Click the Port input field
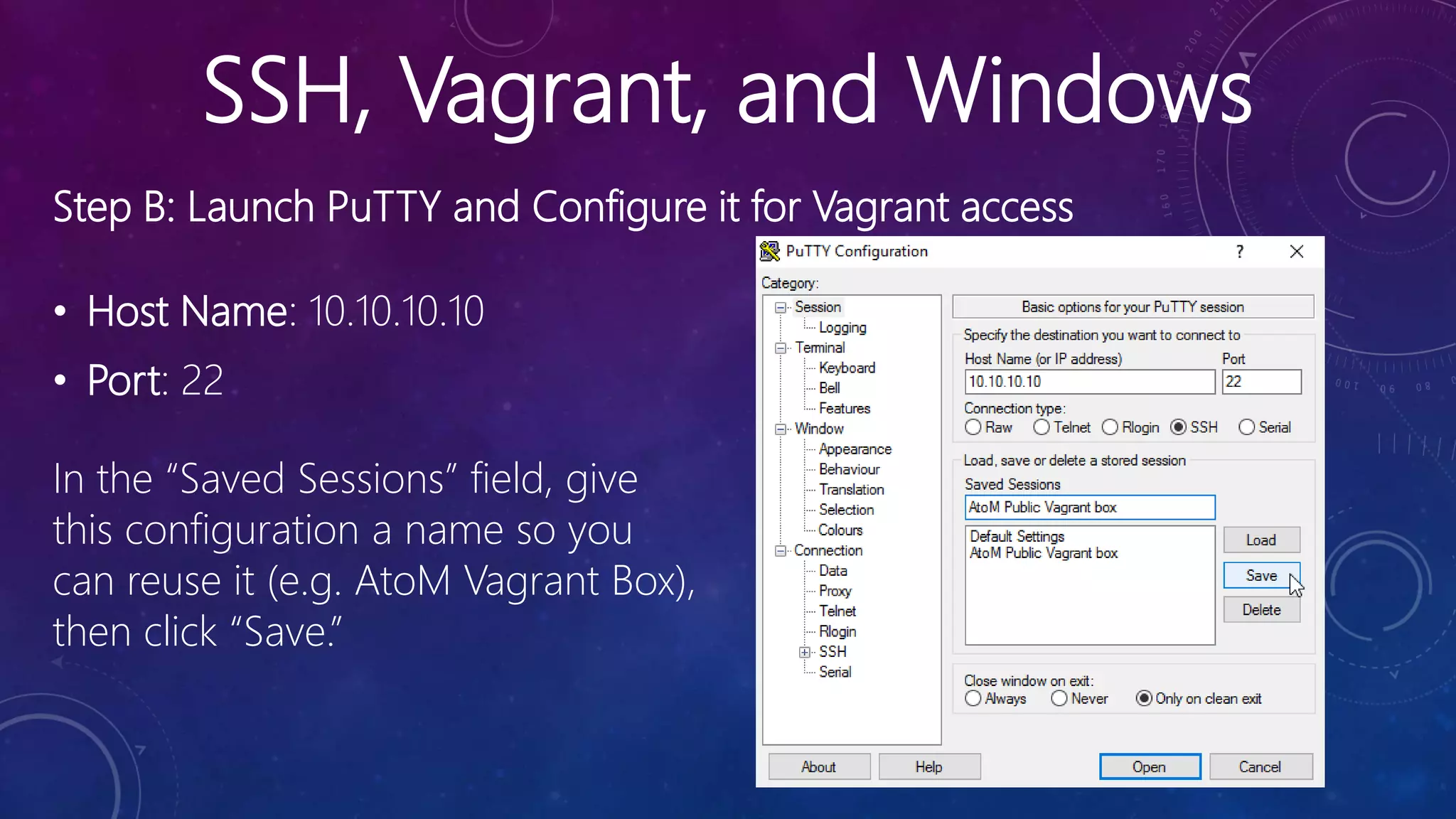This screenshot has height=819, width=1456. click(1262, 382)
